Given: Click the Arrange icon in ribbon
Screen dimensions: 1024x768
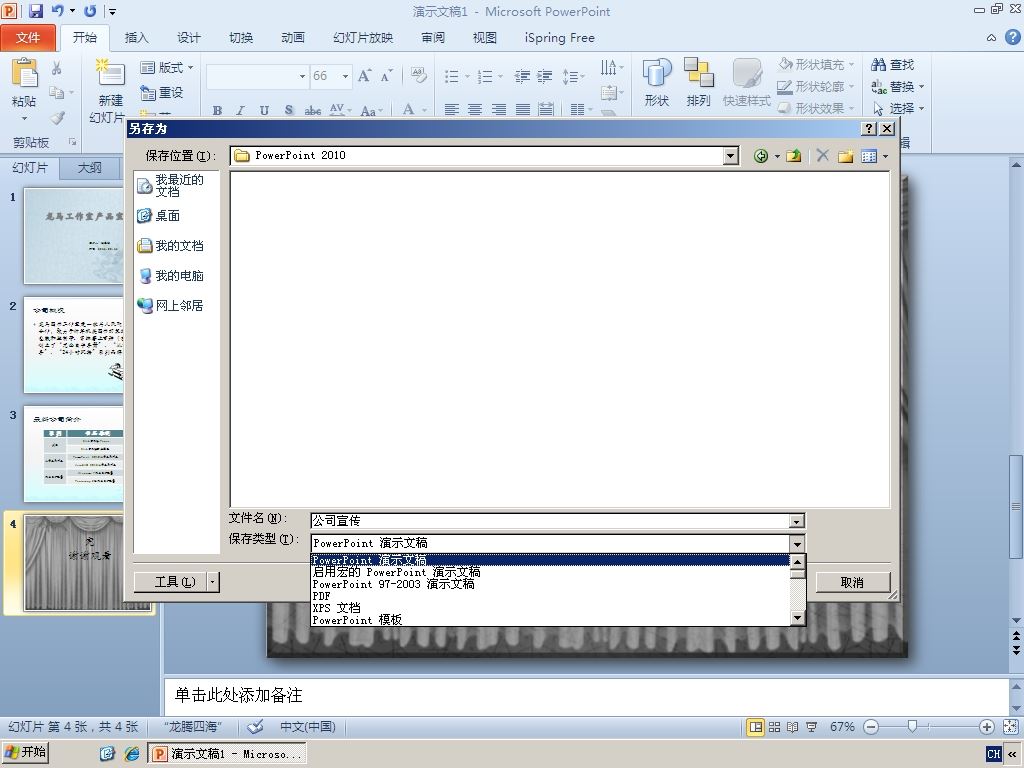Looking at the screenshot, I should (x=698, y=72).
